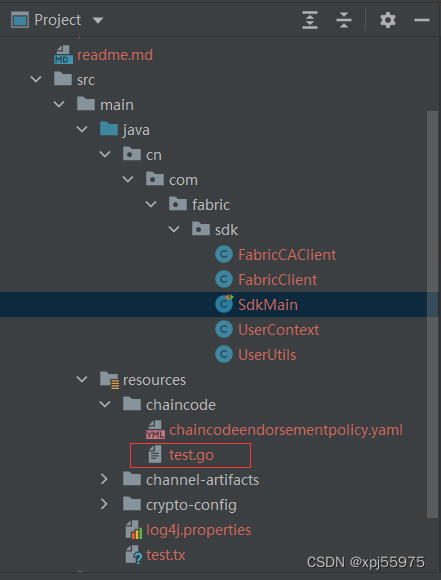Open the Project view dropdown
The width and height of the screenshot is (441, 580).
[x=98, y=20]
